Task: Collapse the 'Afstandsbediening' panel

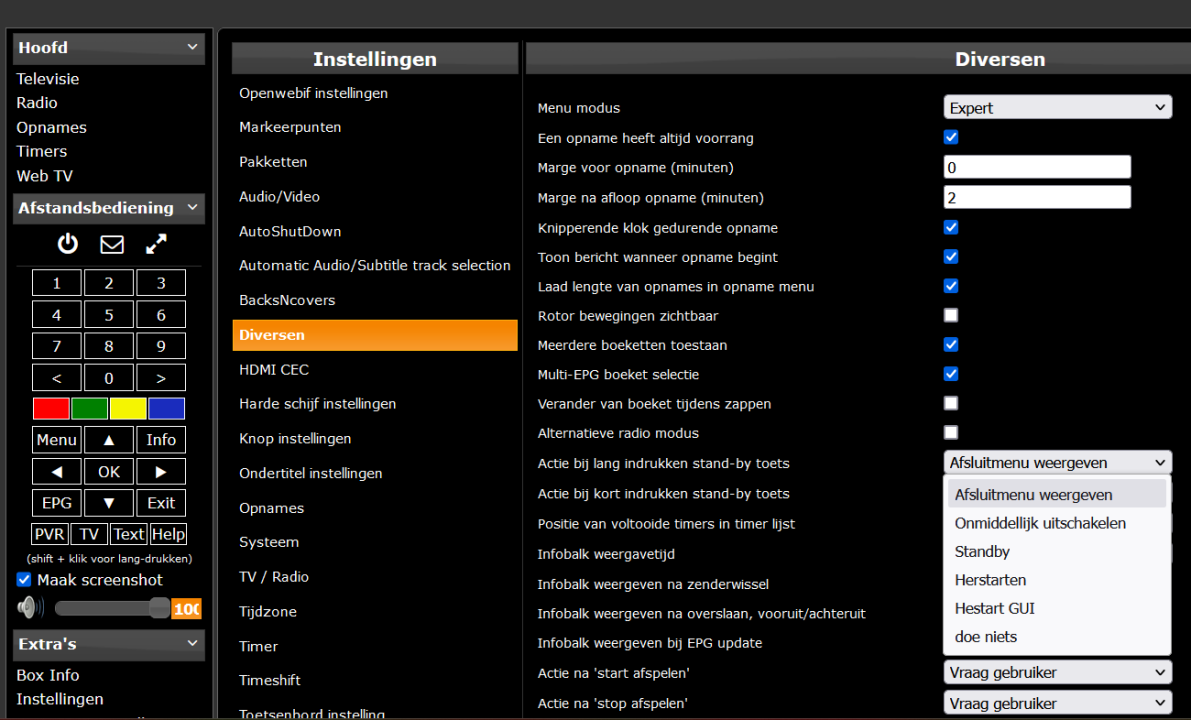Action: coord(192,208)
